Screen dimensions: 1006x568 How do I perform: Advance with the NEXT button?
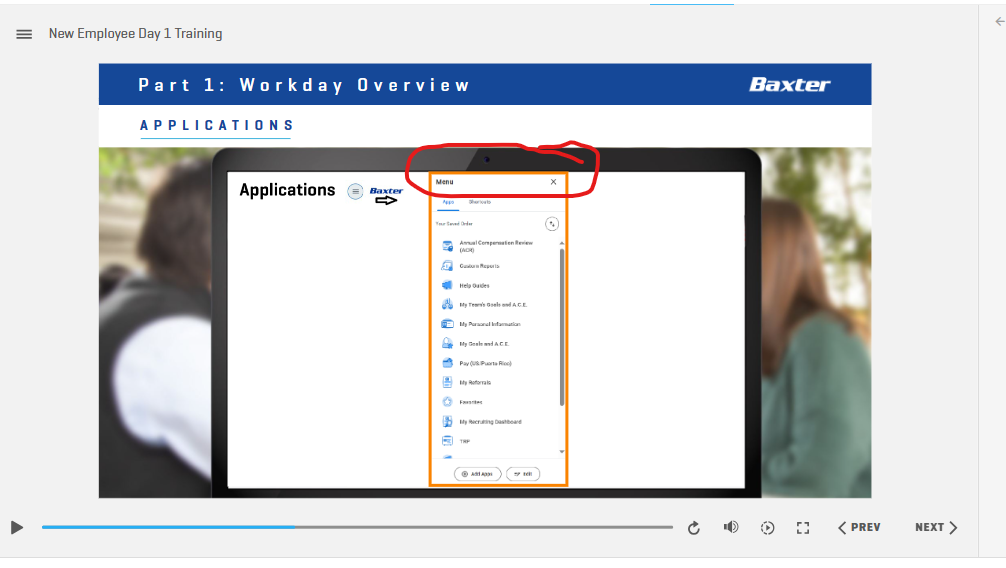click(x=936, y=527)
